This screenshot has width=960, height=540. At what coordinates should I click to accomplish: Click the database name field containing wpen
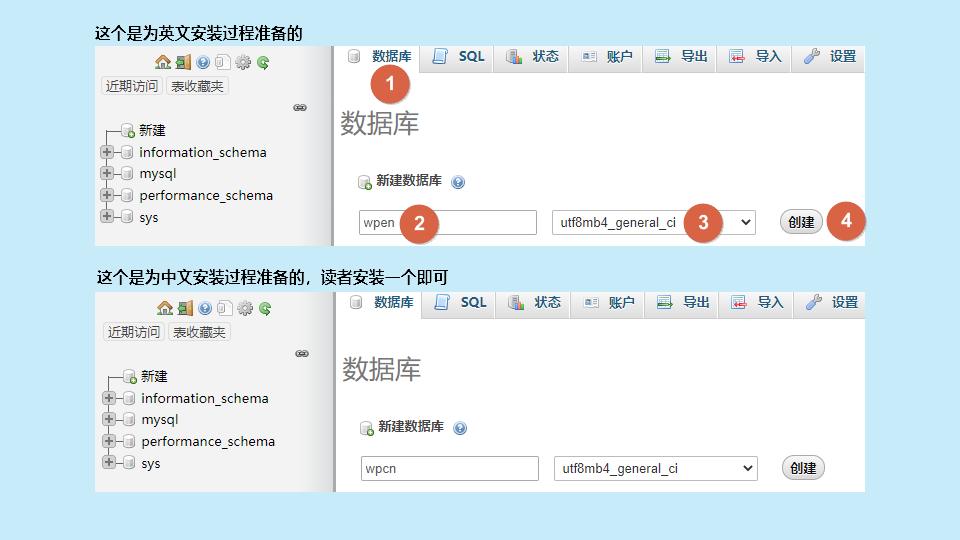(x=448, y=222)
